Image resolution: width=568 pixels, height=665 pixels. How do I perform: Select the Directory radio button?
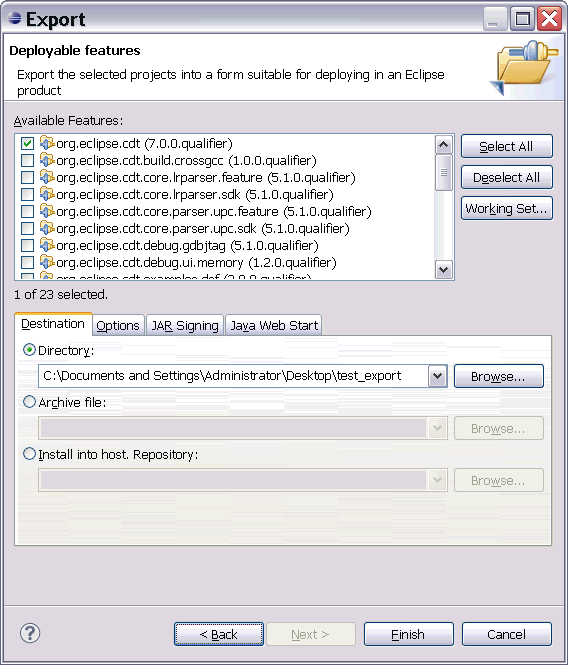[29, 350]
